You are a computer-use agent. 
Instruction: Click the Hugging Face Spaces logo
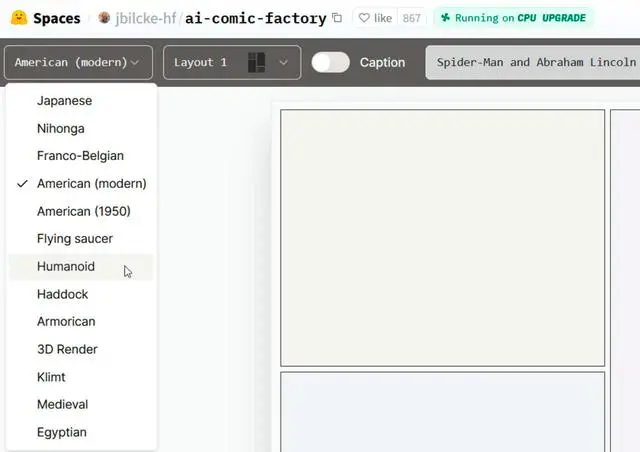click(x=17, y=18)
